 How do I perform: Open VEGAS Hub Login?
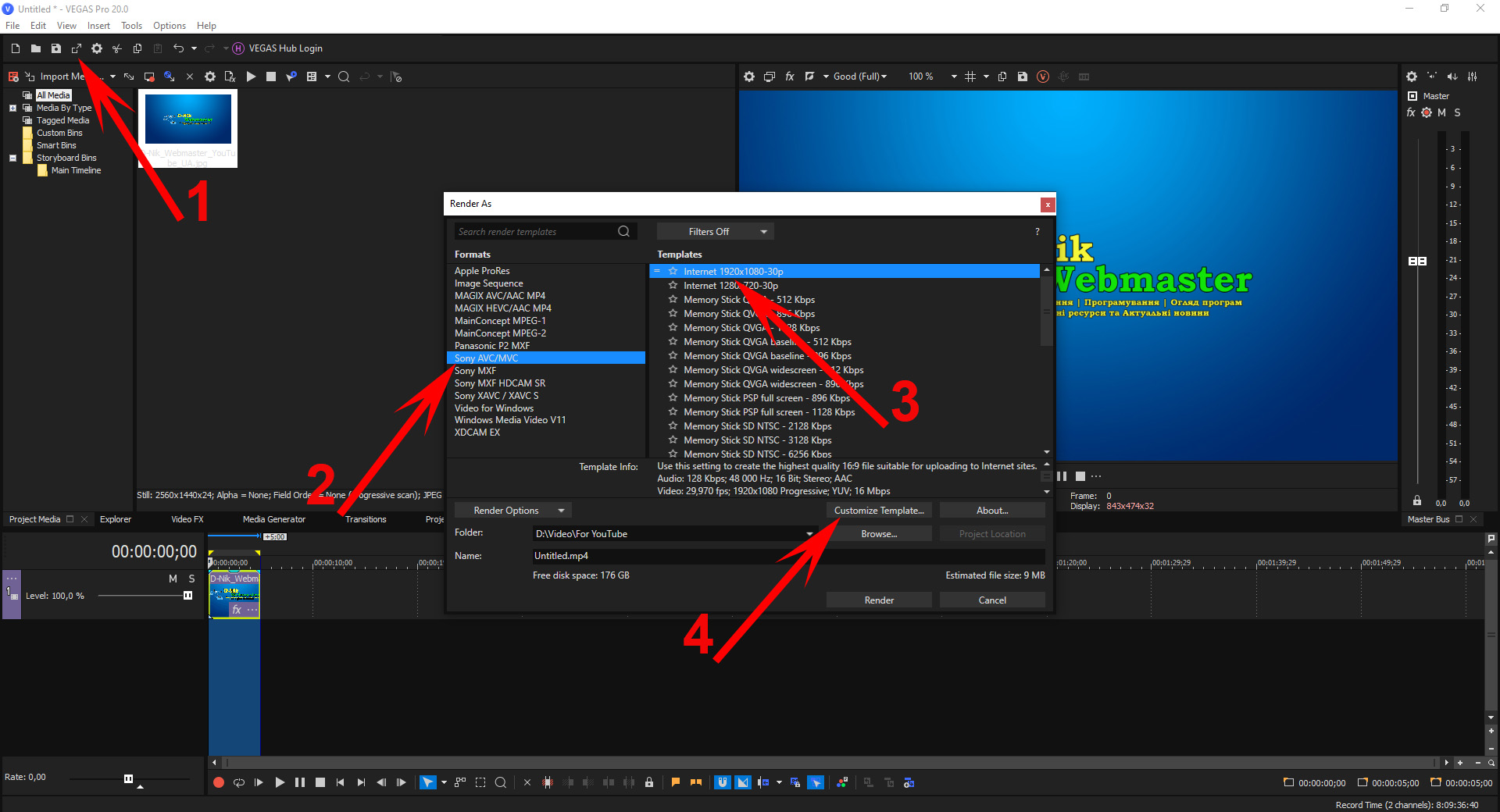point(277,48)
